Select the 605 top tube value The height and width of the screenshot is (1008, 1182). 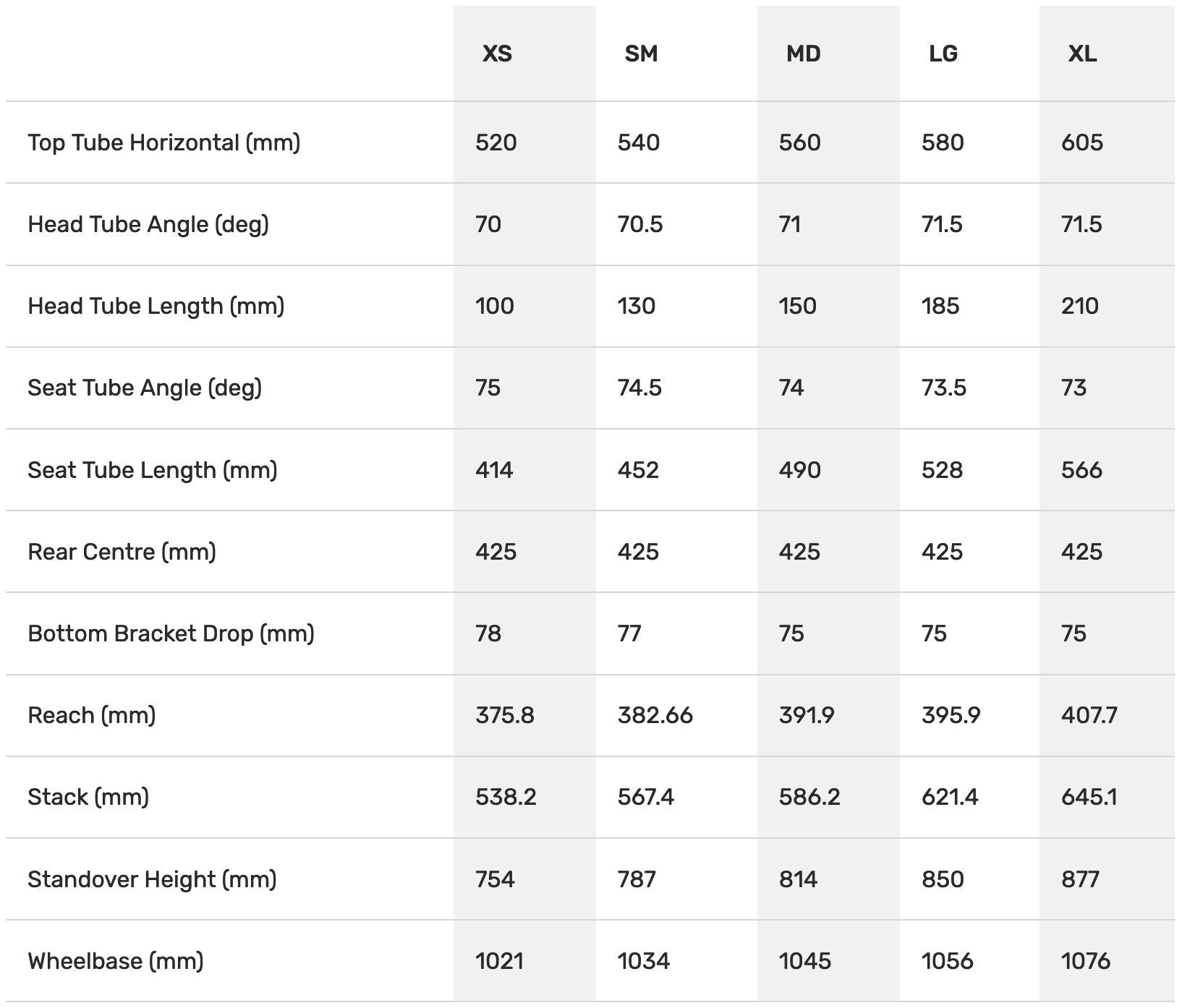pyautogui.click(x=1082, y=142)
